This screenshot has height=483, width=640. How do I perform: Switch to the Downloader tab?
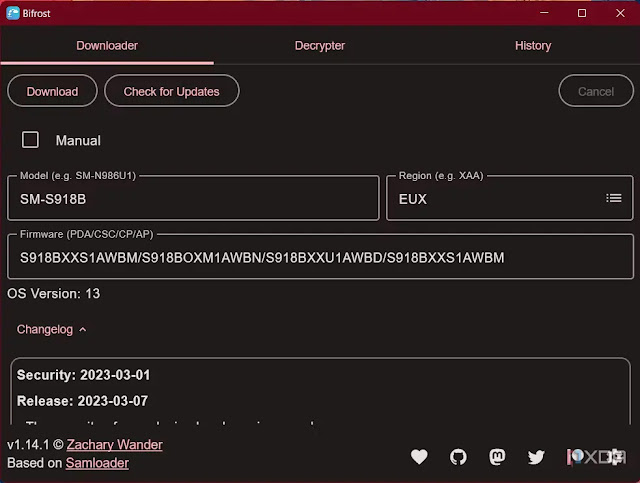click(x=107, y=46)
